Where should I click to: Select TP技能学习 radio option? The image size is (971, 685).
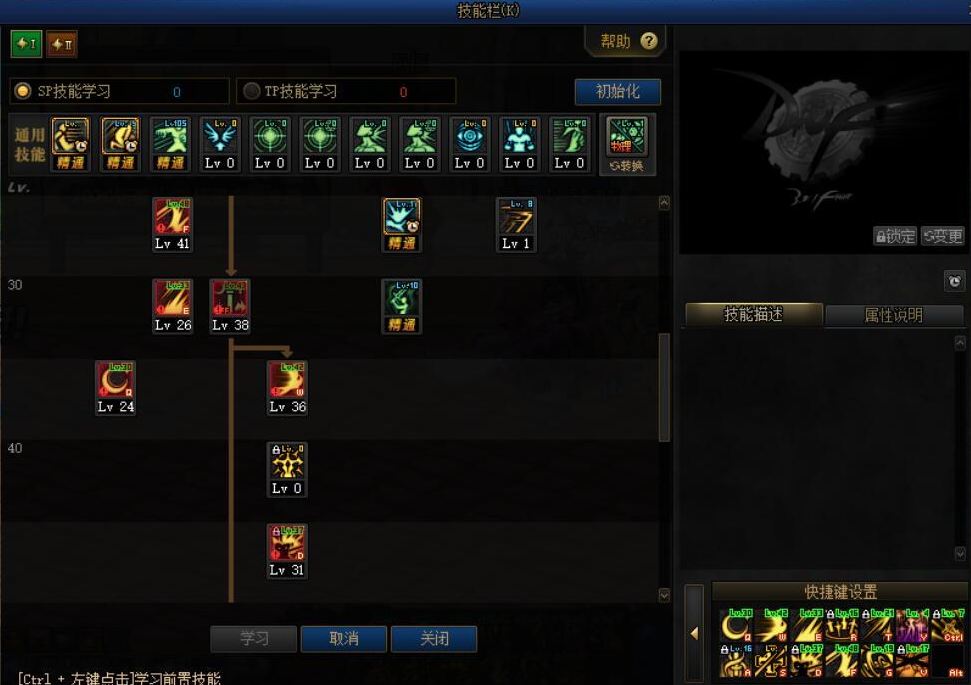(251, 91)
